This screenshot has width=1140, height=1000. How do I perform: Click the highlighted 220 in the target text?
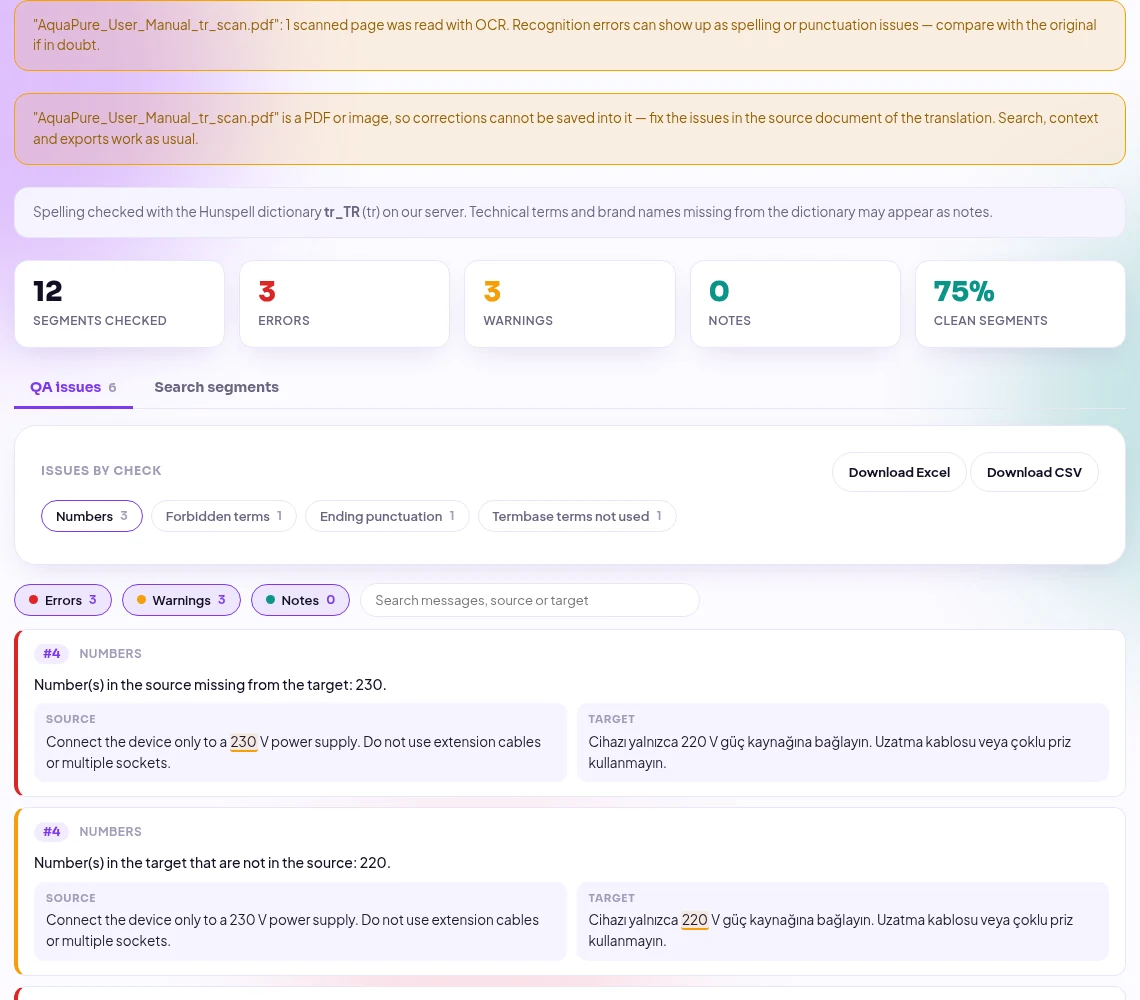694,920
